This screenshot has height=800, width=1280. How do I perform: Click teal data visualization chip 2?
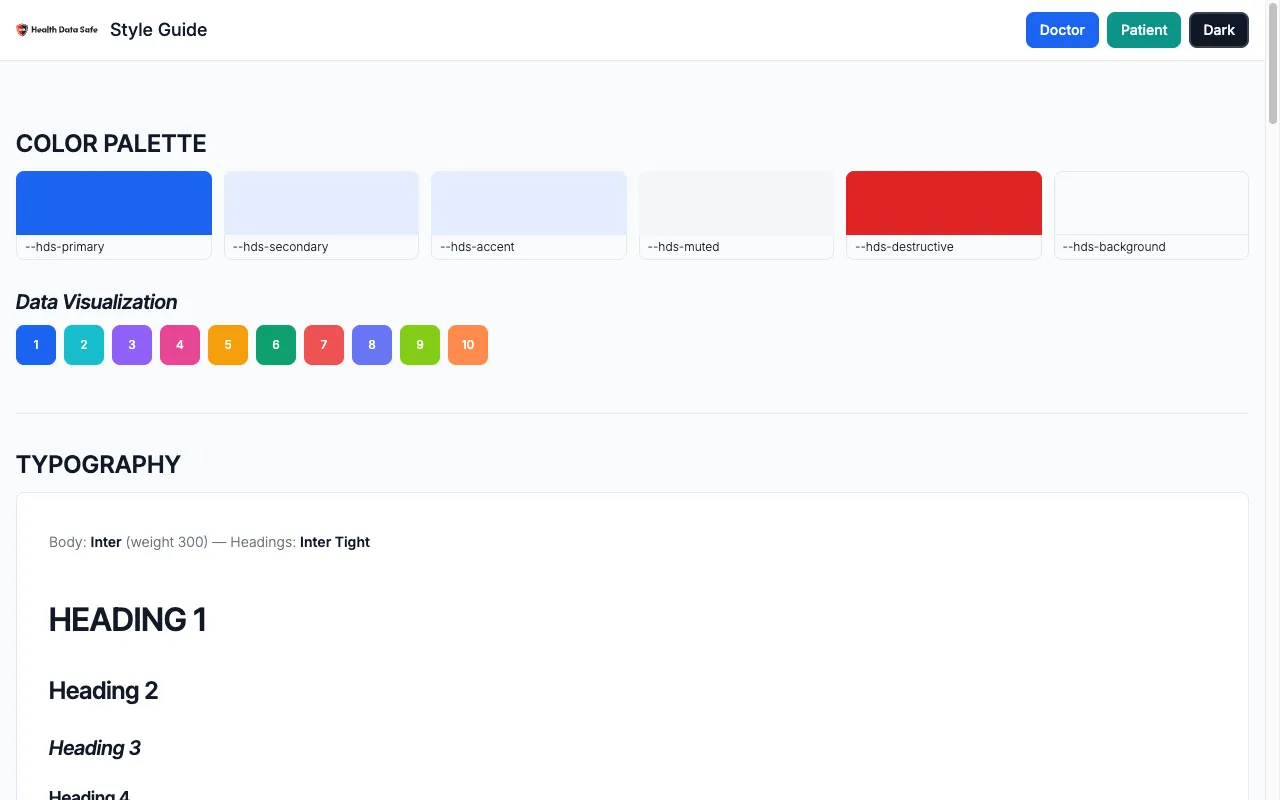(x=84, y=345)
